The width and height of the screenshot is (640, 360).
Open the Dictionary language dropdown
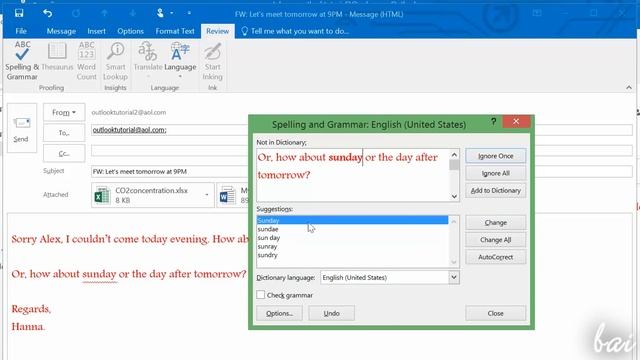coord(453,278)
